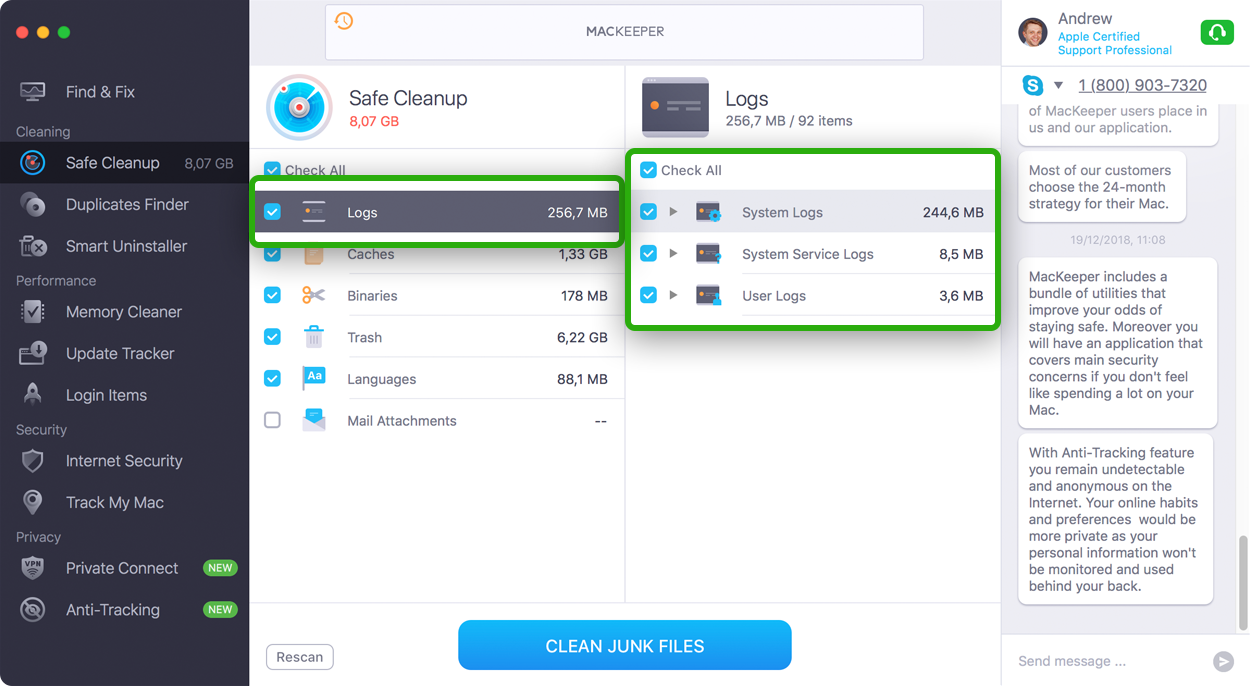Click the Binaries 178 MB value
The height and width of the screenshot is (686, 1250).
pyautogui.click(x=585, y=296)
